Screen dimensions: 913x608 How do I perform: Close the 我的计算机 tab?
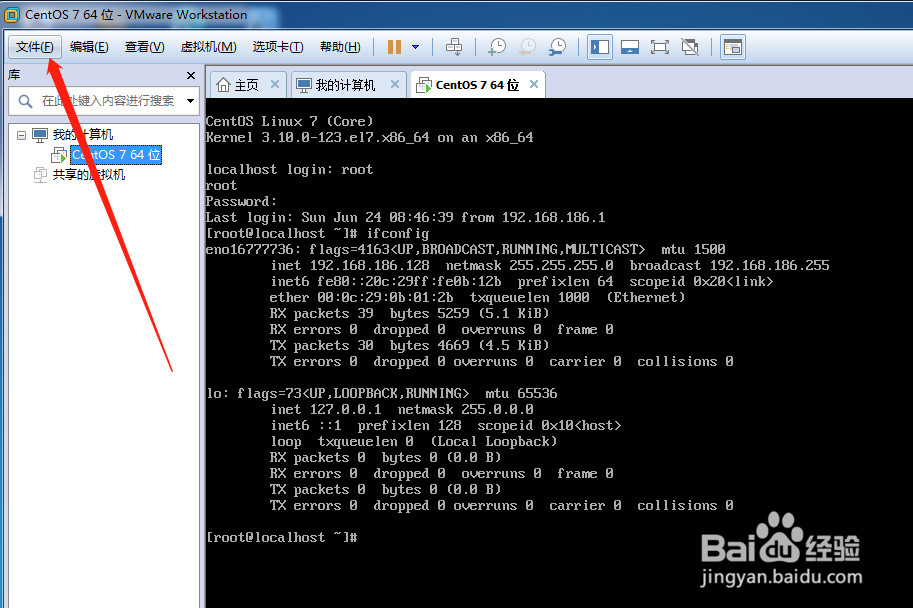point(395,84)
